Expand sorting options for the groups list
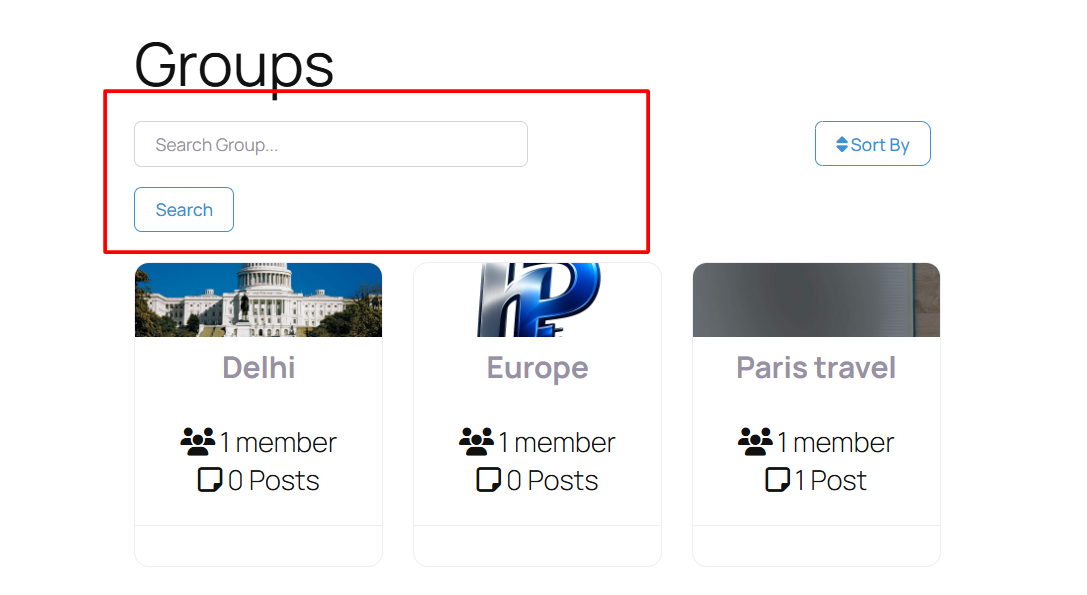This screenshot has width=1087, height=595. coord(872,143)
